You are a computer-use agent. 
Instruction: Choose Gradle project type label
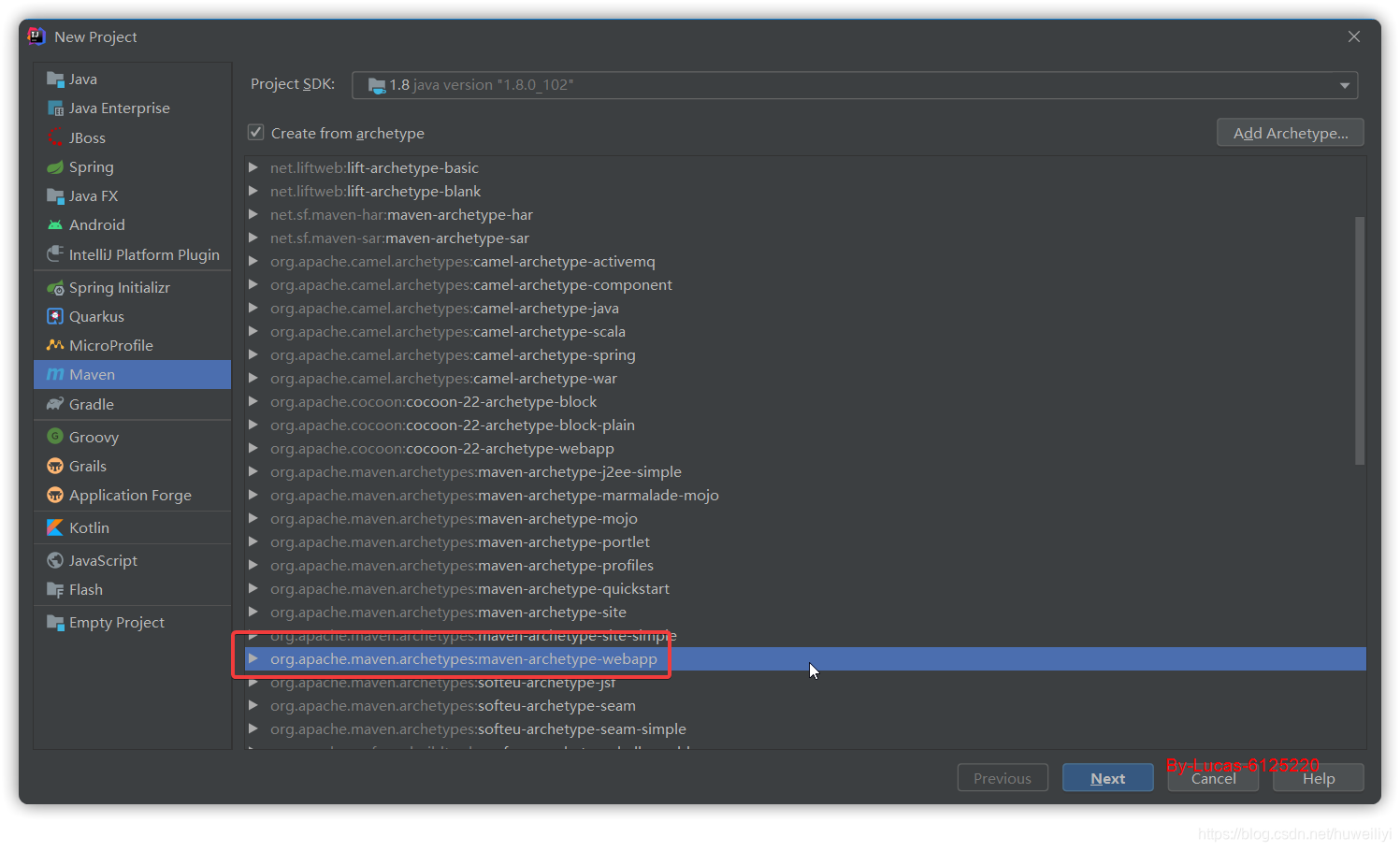(92, 404)
